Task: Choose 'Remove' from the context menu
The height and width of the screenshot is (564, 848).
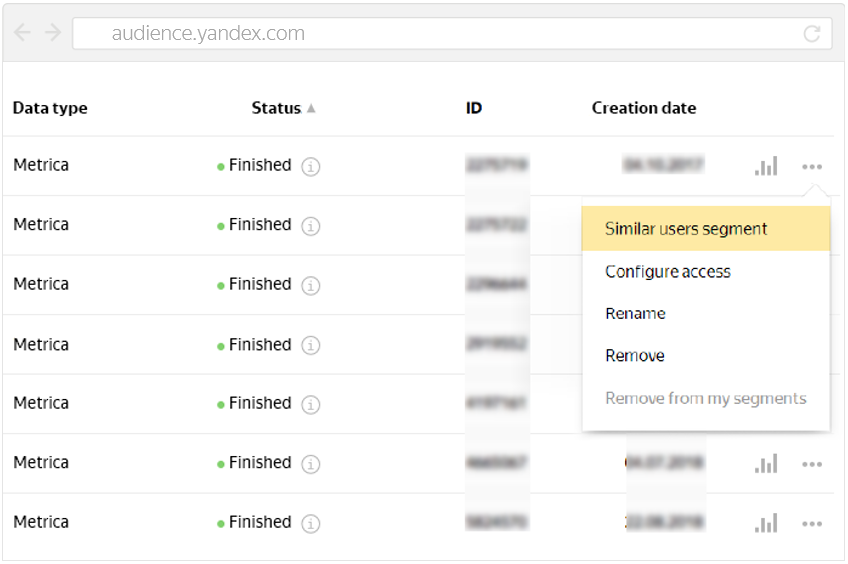Action: tap(635, 356)
